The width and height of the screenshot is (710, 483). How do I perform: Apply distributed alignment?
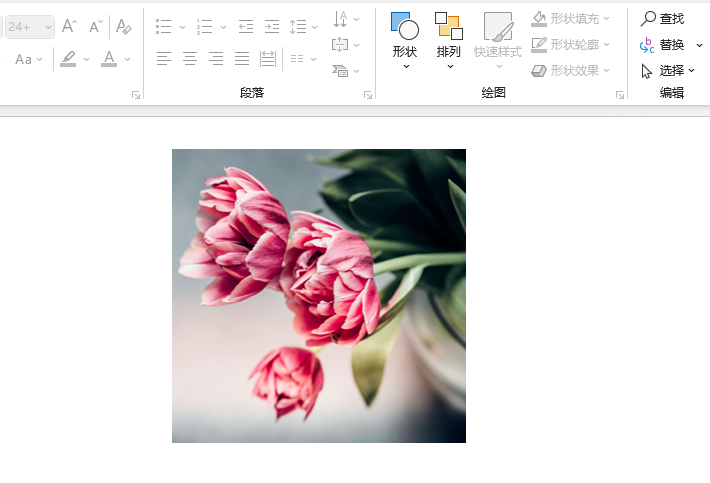[268, 59]
